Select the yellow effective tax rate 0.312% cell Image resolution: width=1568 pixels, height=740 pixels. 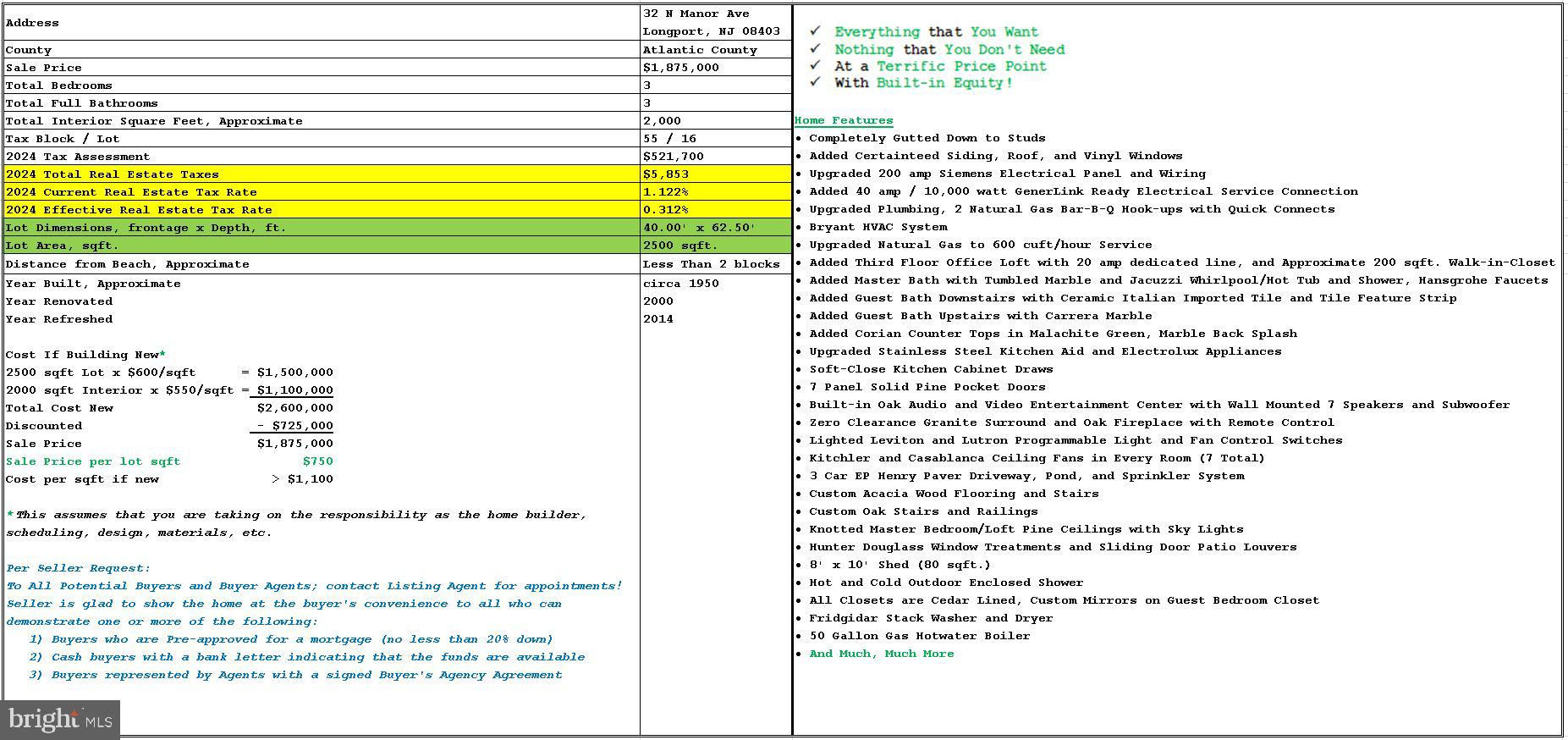click(x=715, y=210)
